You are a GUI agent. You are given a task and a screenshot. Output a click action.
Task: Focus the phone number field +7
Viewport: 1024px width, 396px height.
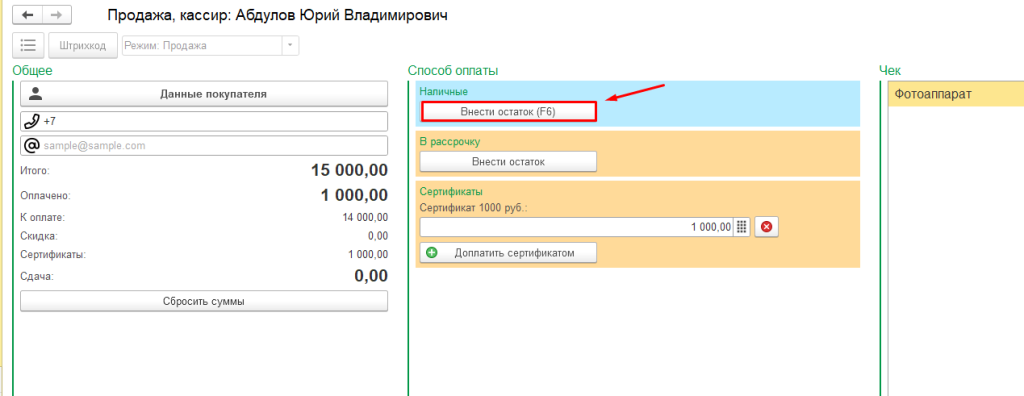click(x=204, y=121)
